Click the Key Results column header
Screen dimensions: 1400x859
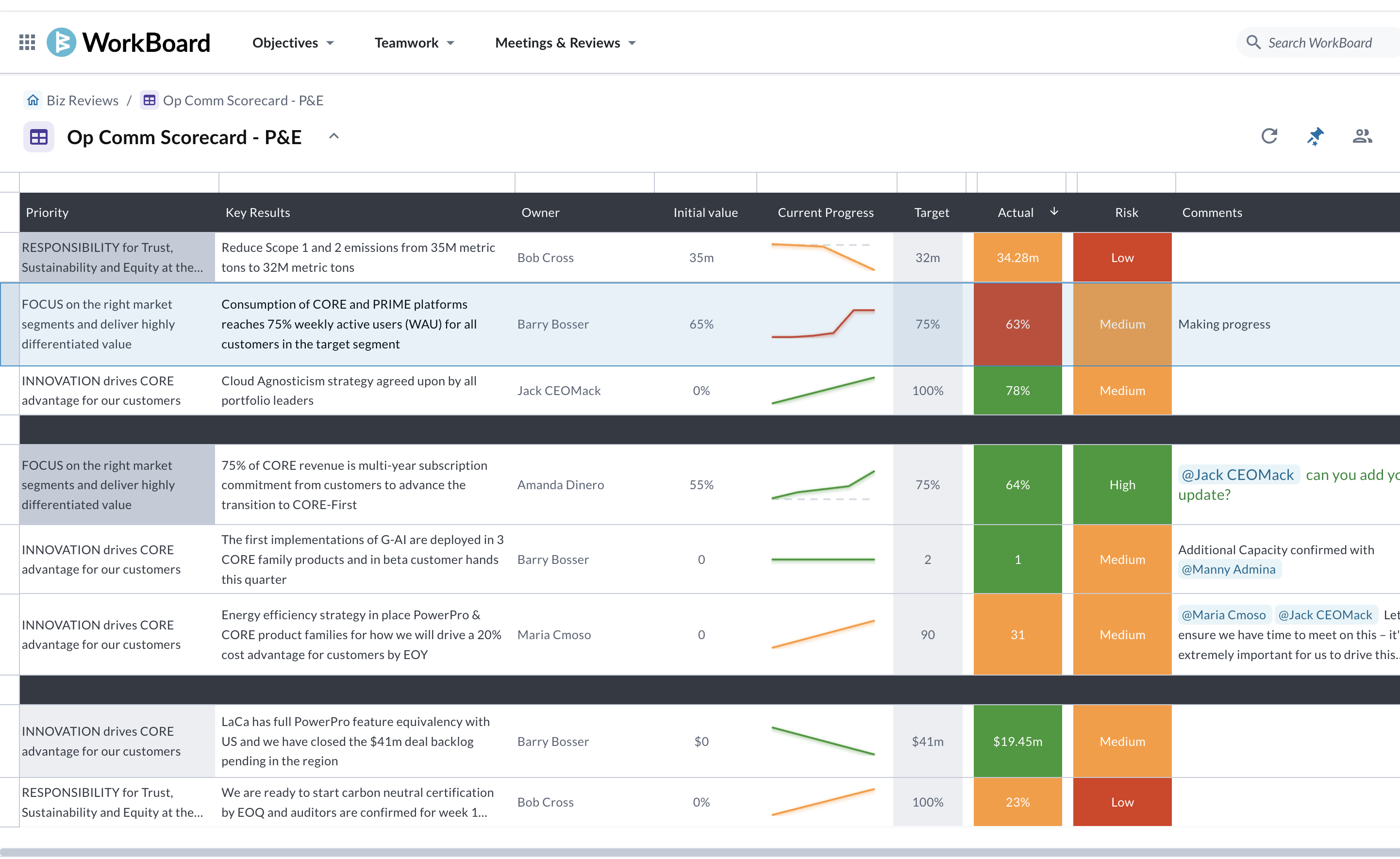258,213
